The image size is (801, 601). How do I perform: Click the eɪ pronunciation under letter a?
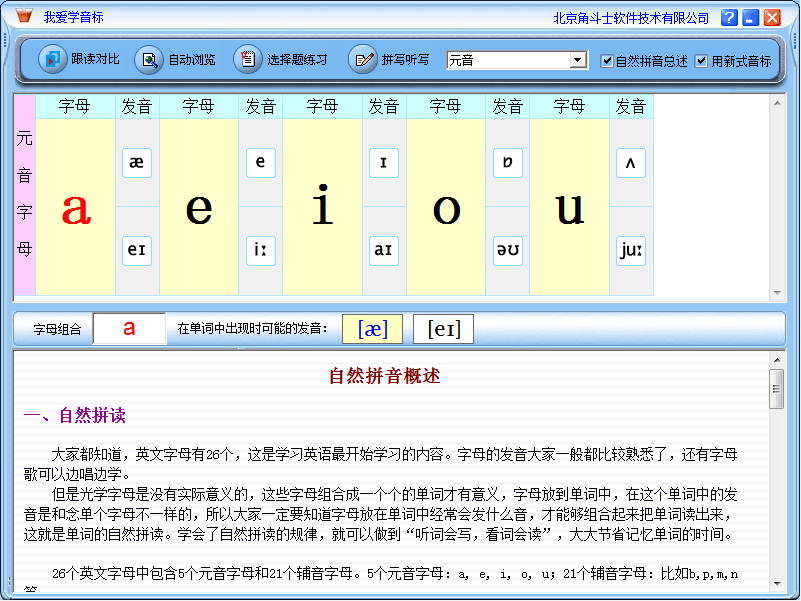[x=136, y=251]
